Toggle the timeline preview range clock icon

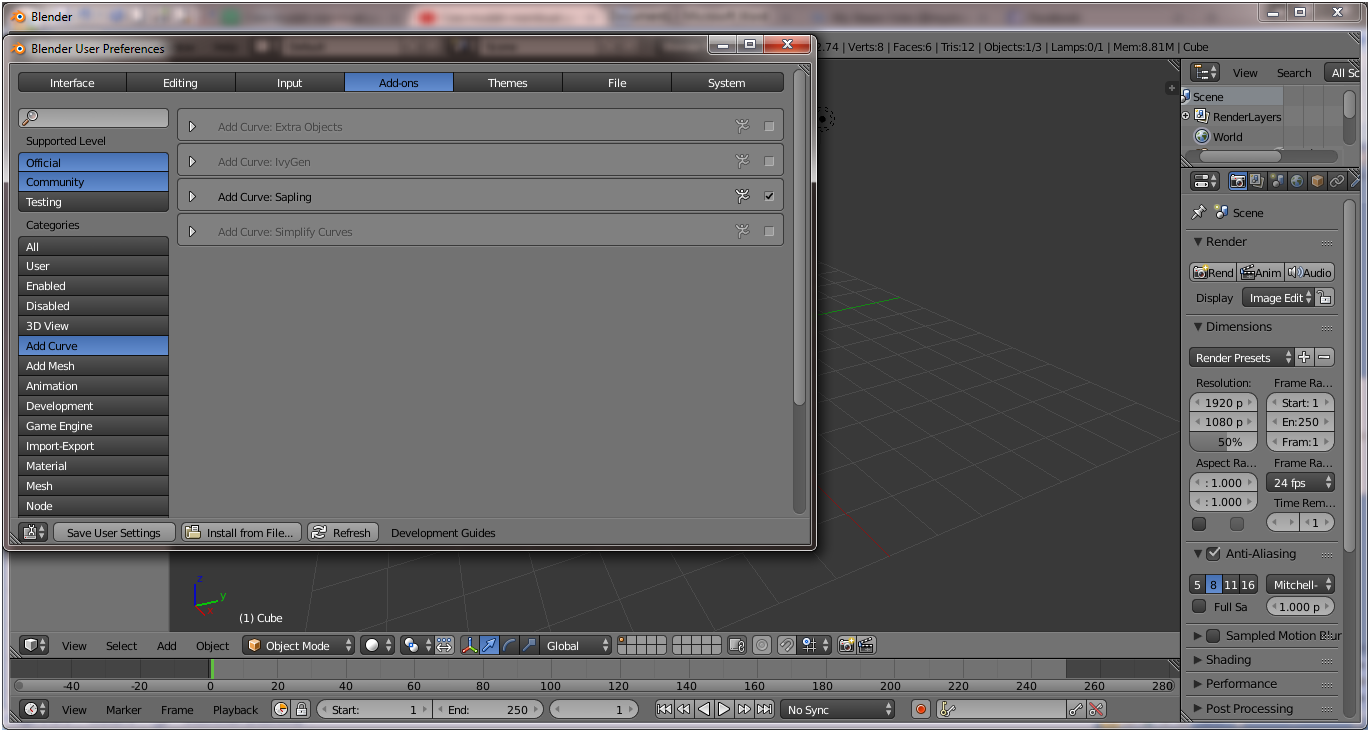281,709
